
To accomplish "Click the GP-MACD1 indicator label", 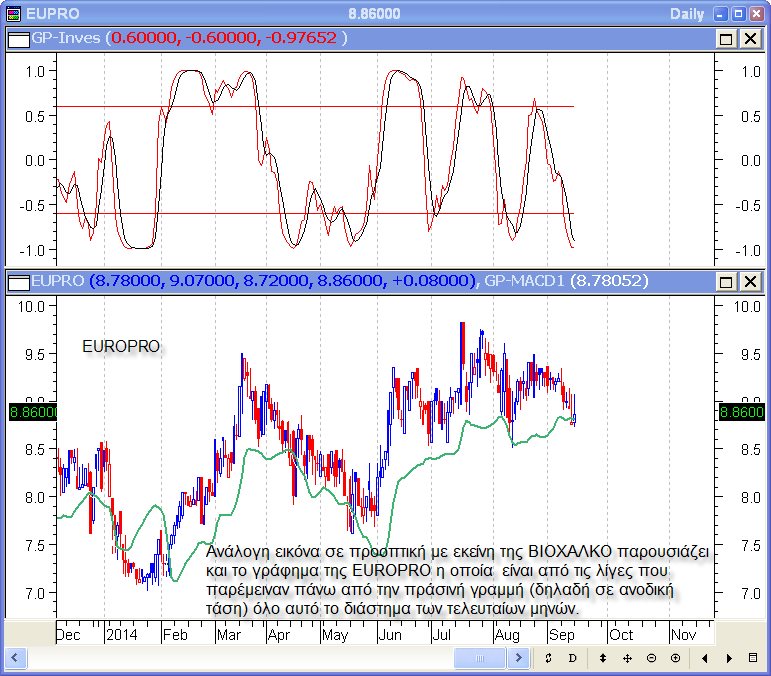I will [524, 282].
